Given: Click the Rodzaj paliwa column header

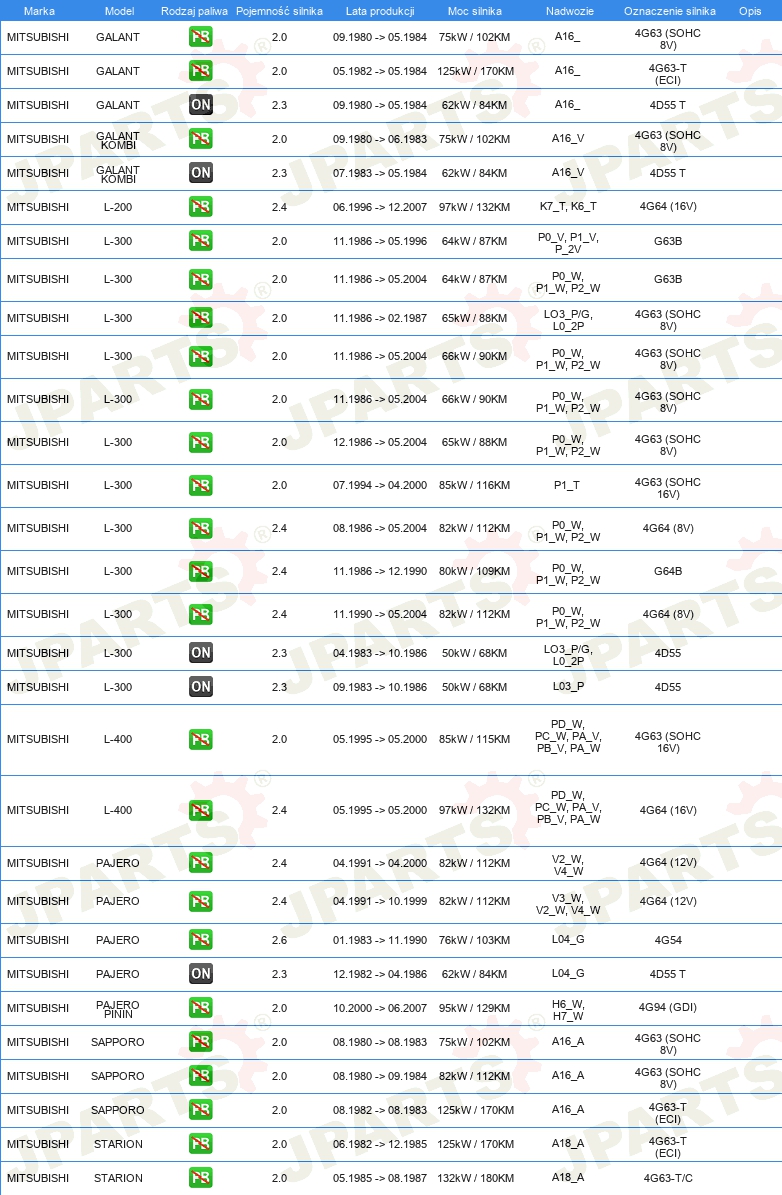Looking at the screenshot, I should [194, 11].
